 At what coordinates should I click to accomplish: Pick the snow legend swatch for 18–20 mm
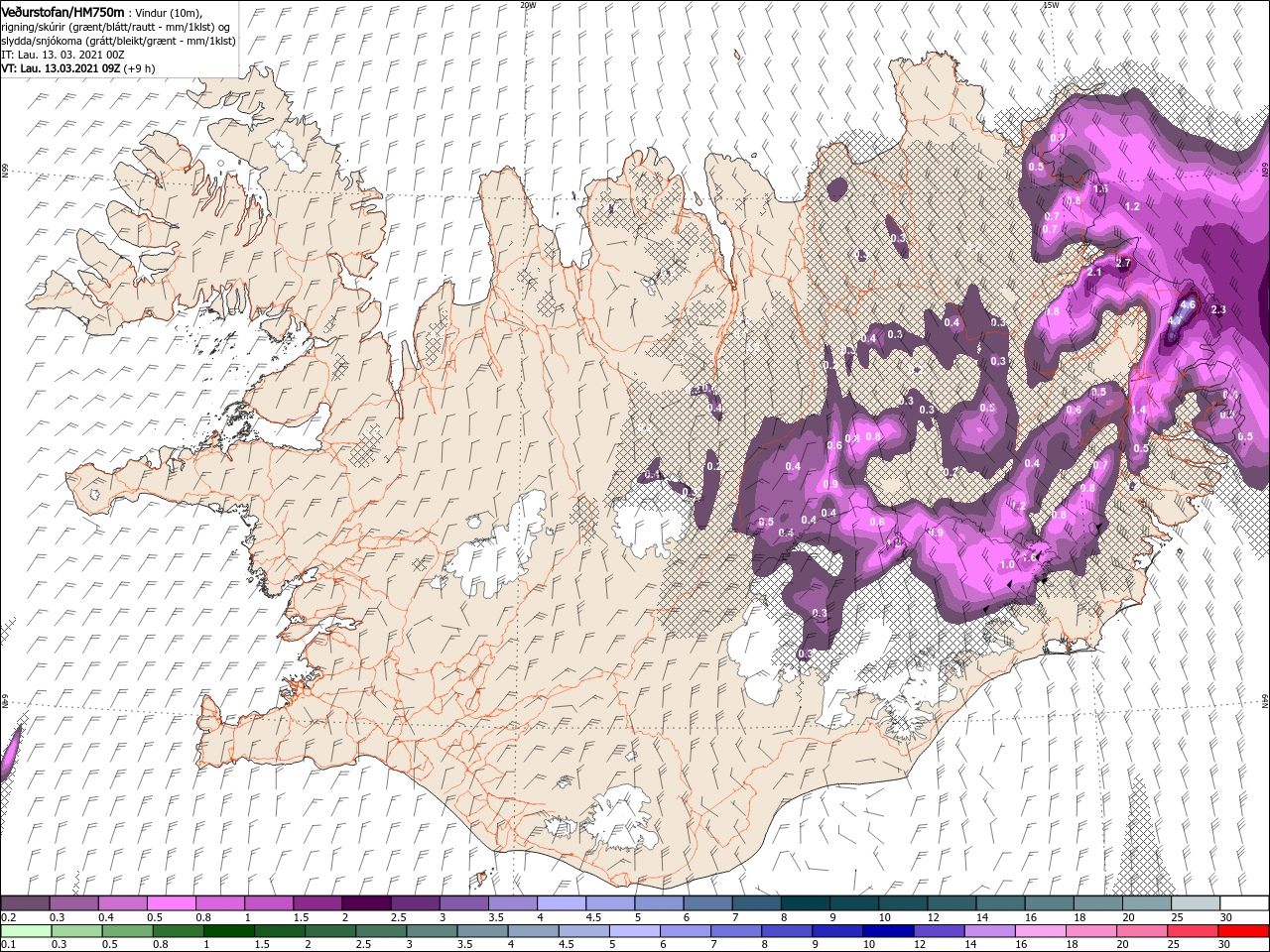pos(1097,903)
